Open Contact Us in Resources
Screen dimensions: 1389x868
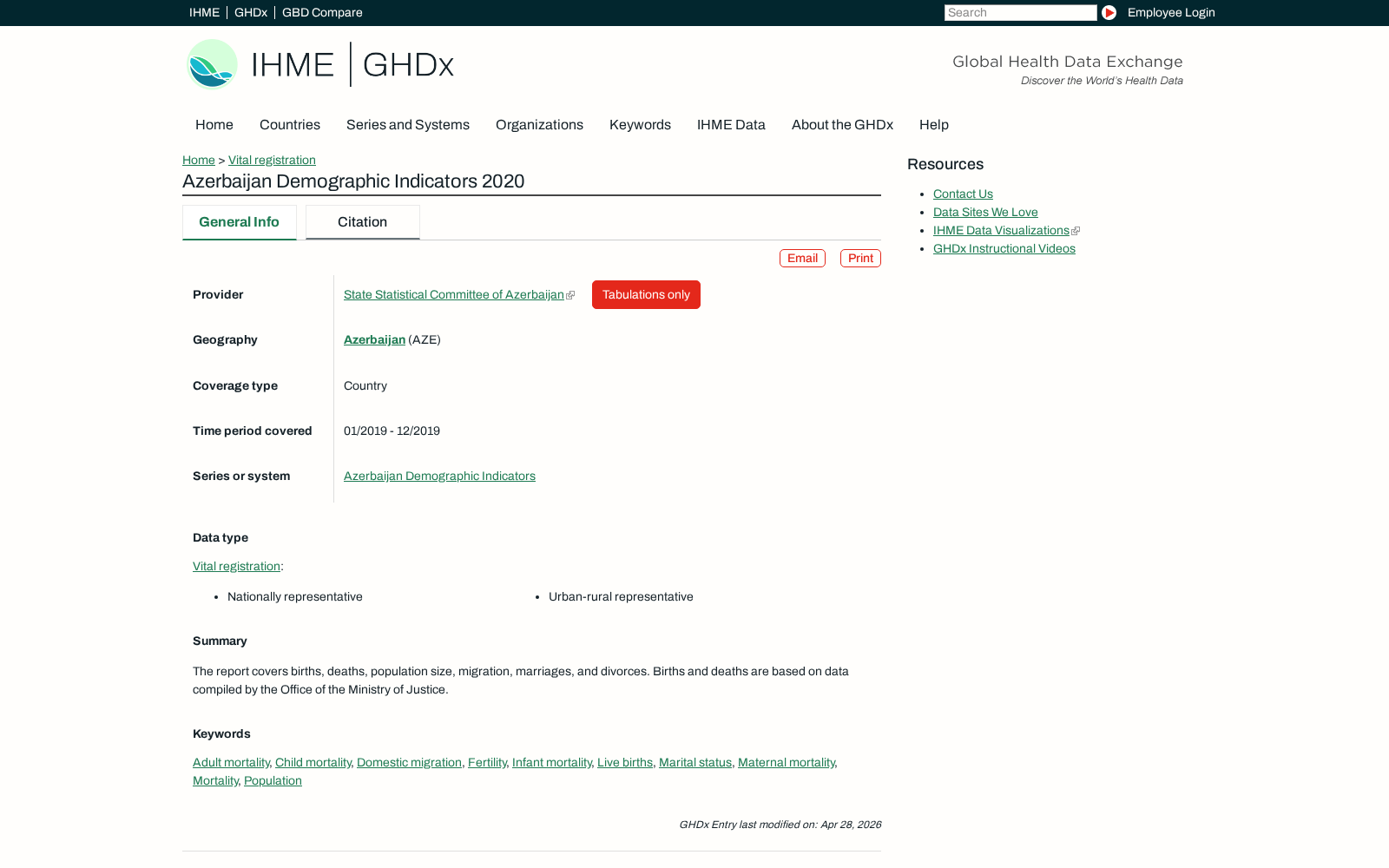(x=963, y=194)
